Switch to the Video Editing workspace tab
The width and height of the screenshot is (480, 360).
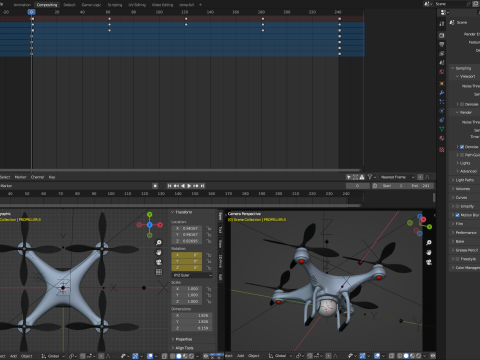tap(162, 5)
